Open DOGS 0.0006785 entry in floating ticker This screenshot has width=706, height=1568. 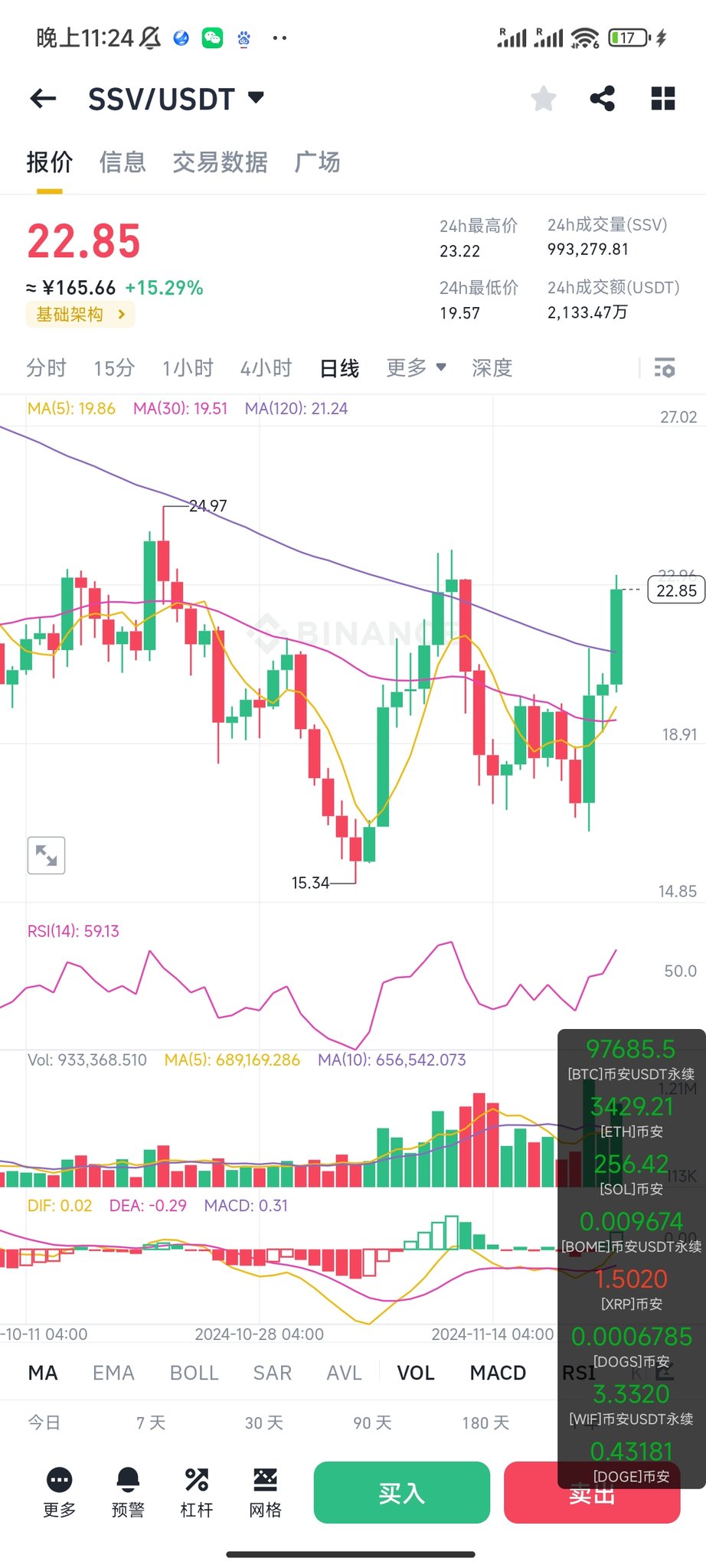click(x=631, y=1347)
